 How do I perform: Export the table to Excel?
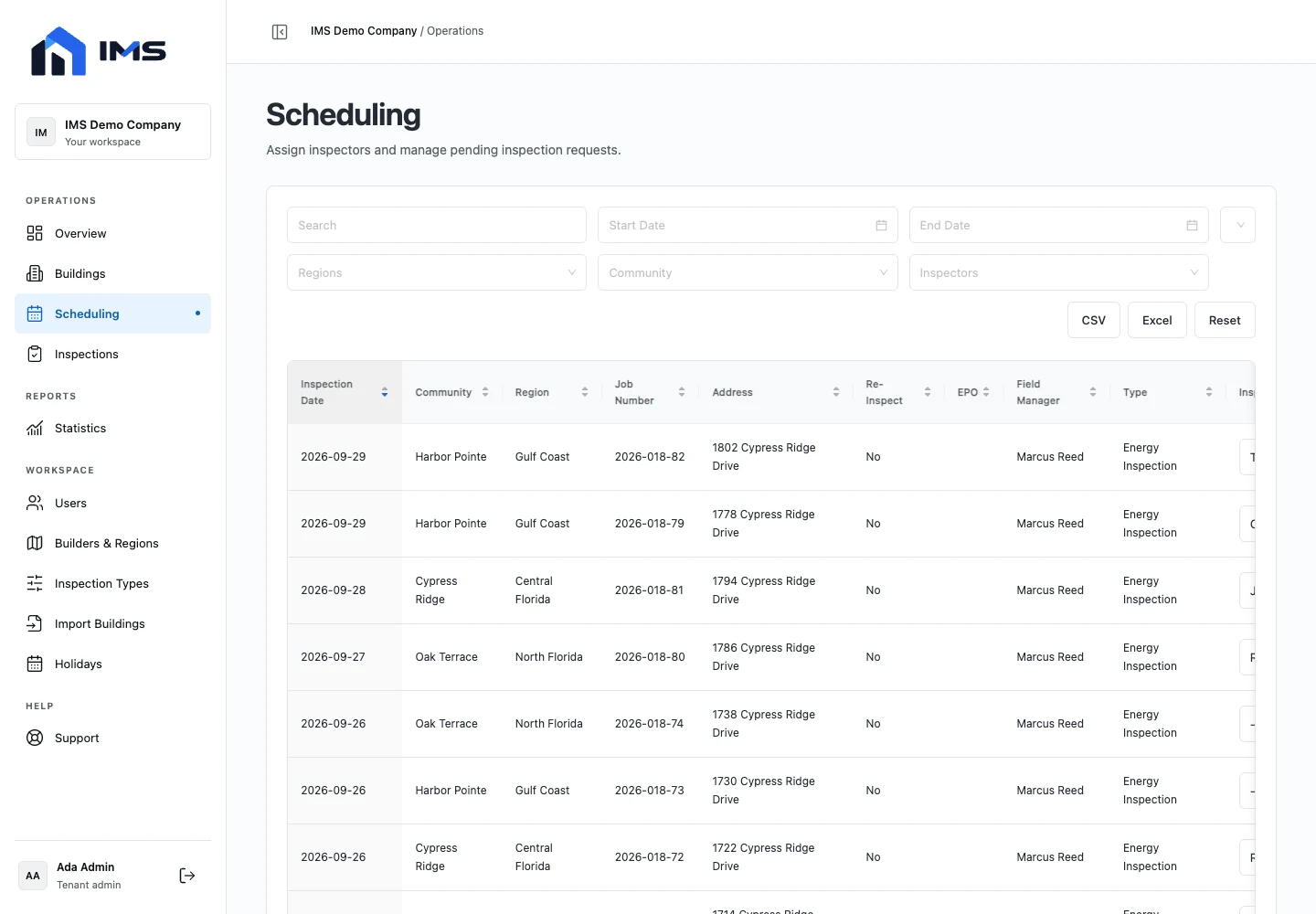tap(1157, 320)
